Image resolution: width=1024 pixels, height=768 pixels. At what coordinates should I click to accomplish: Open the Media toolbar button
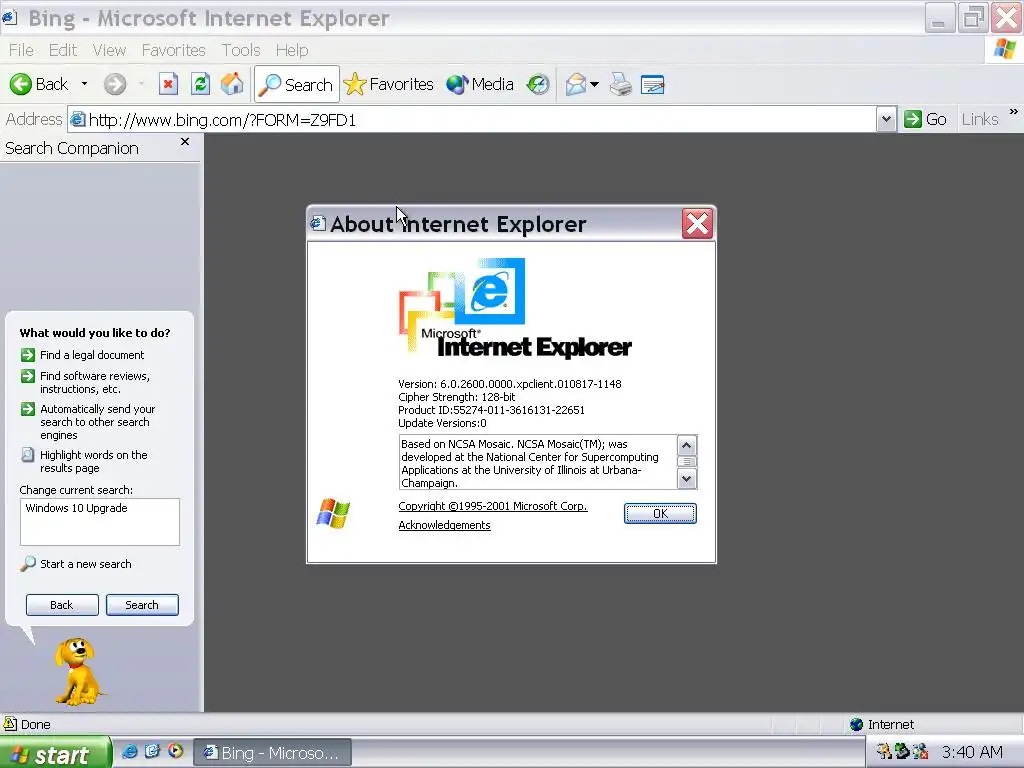(480, 84)
